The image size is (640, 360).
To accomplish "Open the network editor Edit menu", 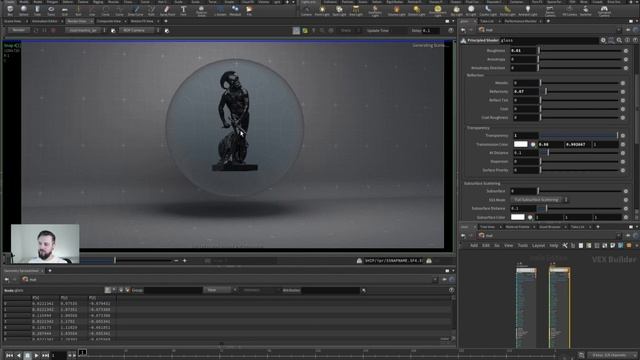I will click(x=486, y=245).
